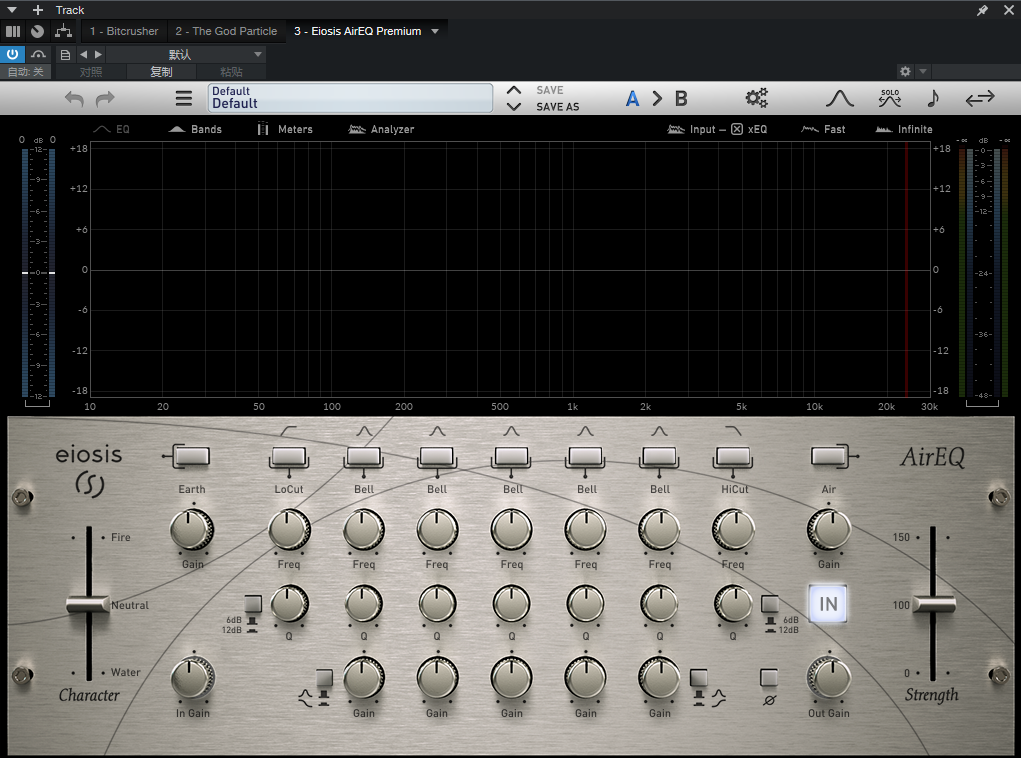The image size is (1021, 758).
Task: Click the undo arrow icon
Action: (74, 99)
